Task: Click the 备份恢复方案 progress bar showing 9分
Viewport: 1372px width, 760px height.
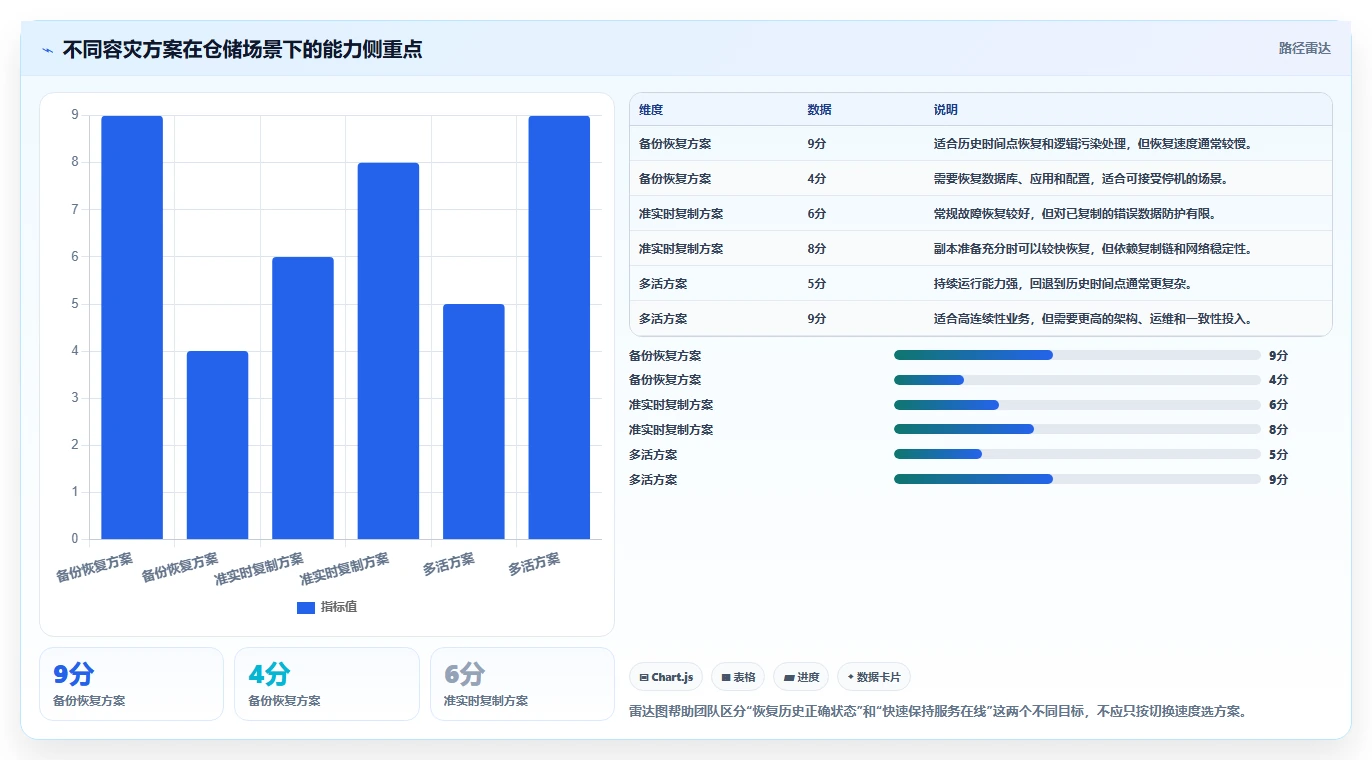Action: 1077,355
